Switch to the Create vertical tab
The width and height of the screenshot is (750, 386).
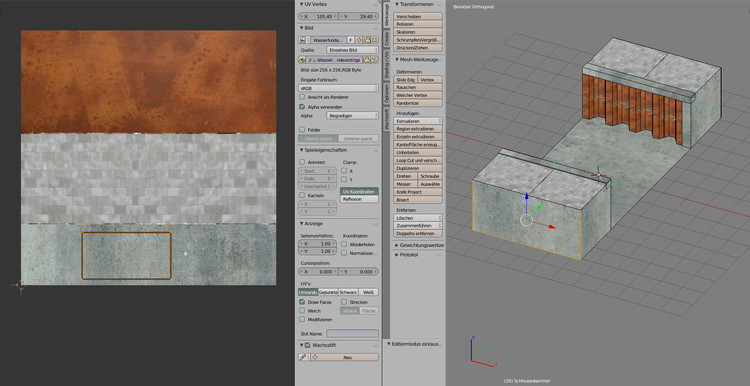click(x=387, y=39)
